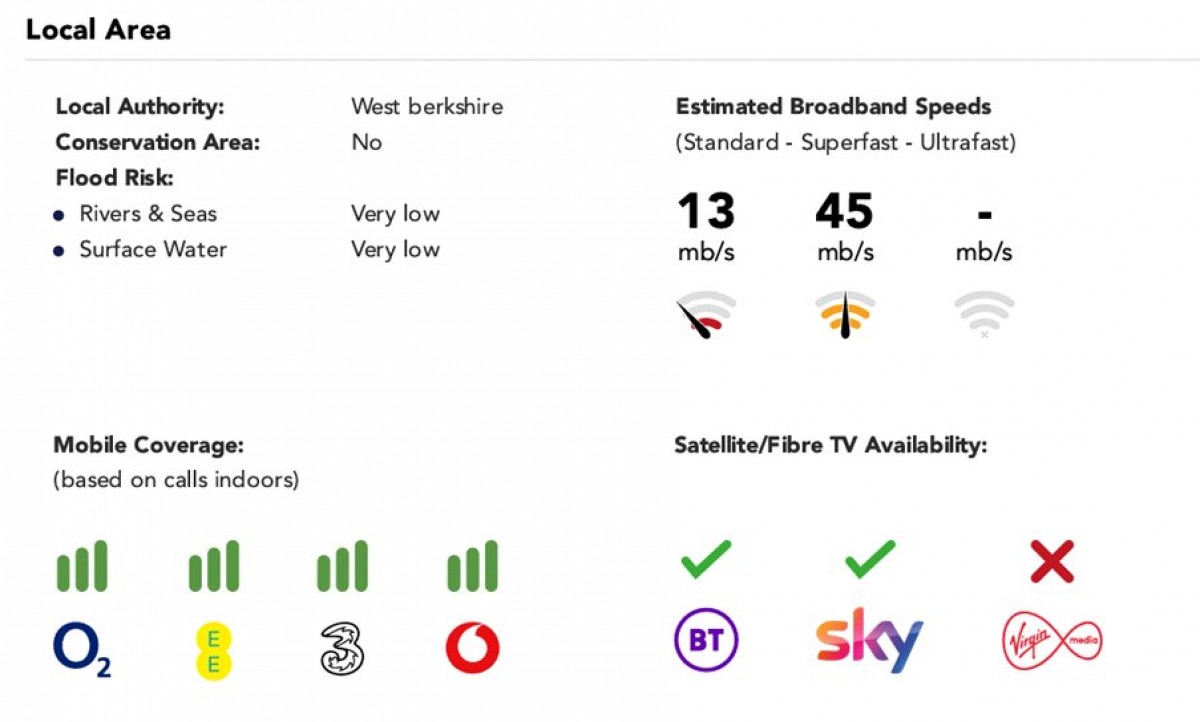Viewport: 1200px width, 722px height.
Task: Click the Local Area section heading
Action: (98, 30)
